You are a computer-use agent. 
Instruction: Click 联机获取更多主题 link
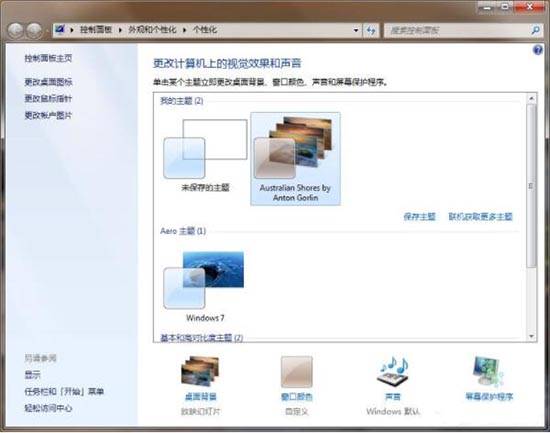coord(481,216)
